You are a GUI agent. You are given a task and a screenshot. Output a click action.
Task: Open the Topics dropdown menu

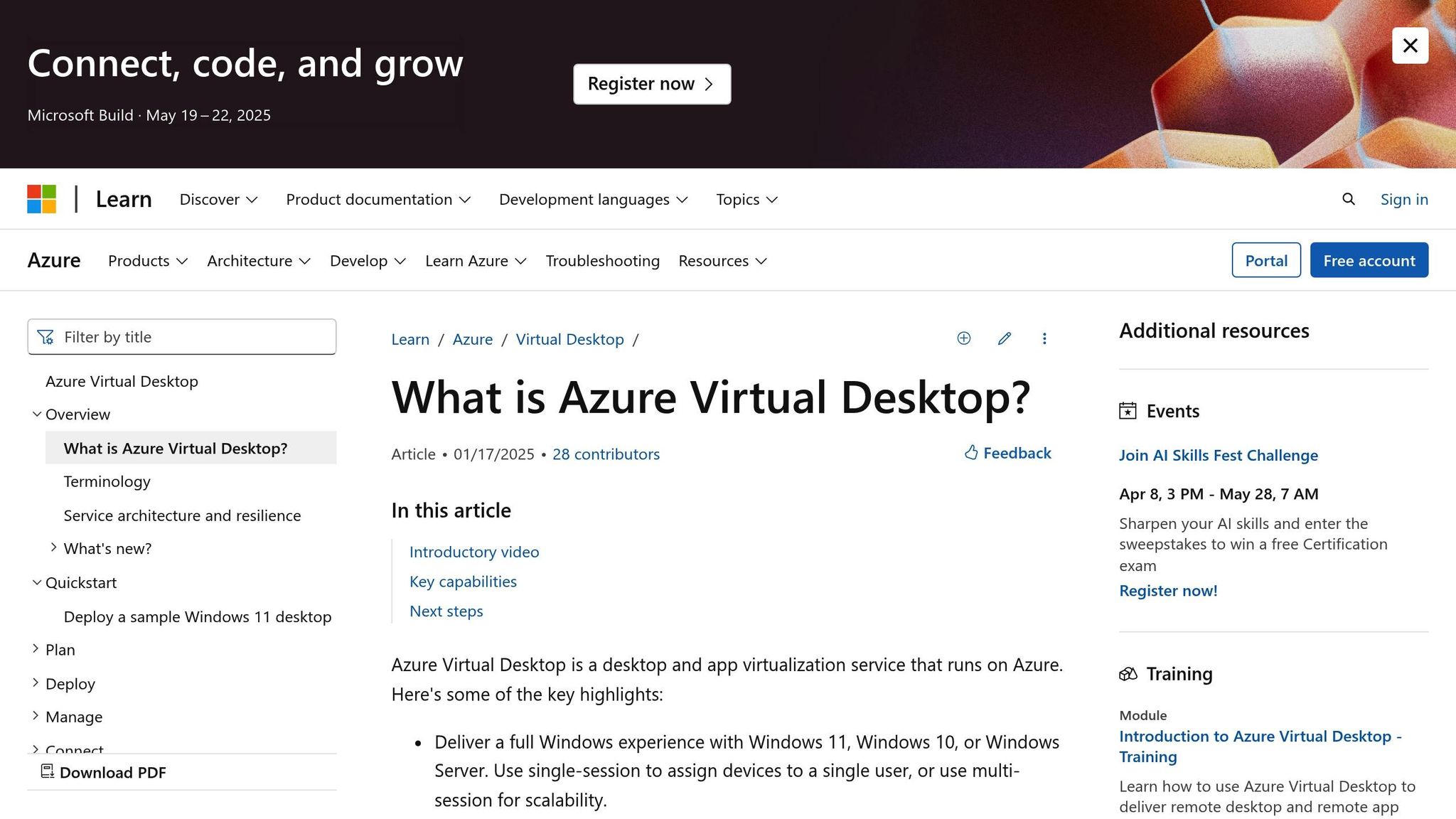[746, 199]
